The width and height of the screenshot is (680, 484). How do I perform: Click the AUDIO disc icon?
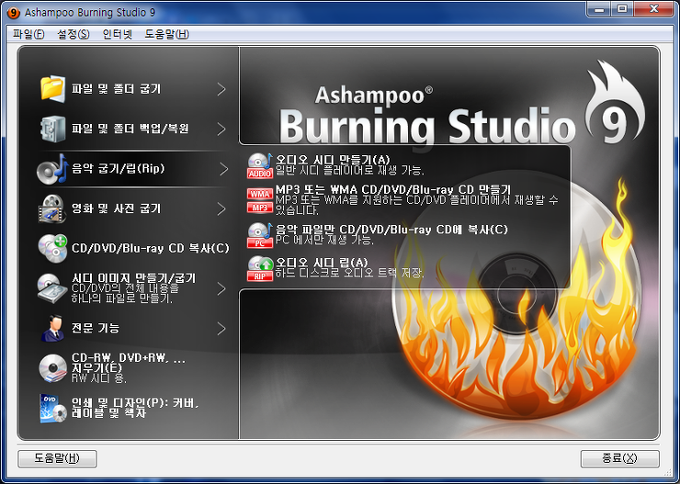259,166
